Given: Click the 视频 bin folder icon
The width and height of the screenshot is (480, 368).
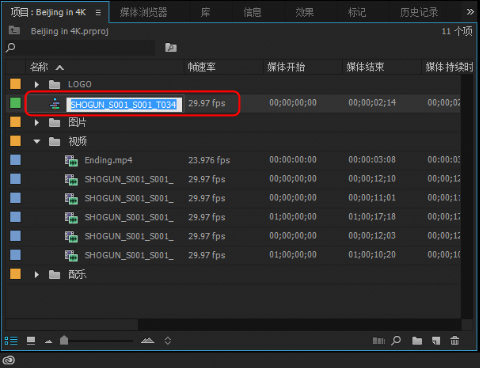Looking at the screenshot, I should pos(54,142).
